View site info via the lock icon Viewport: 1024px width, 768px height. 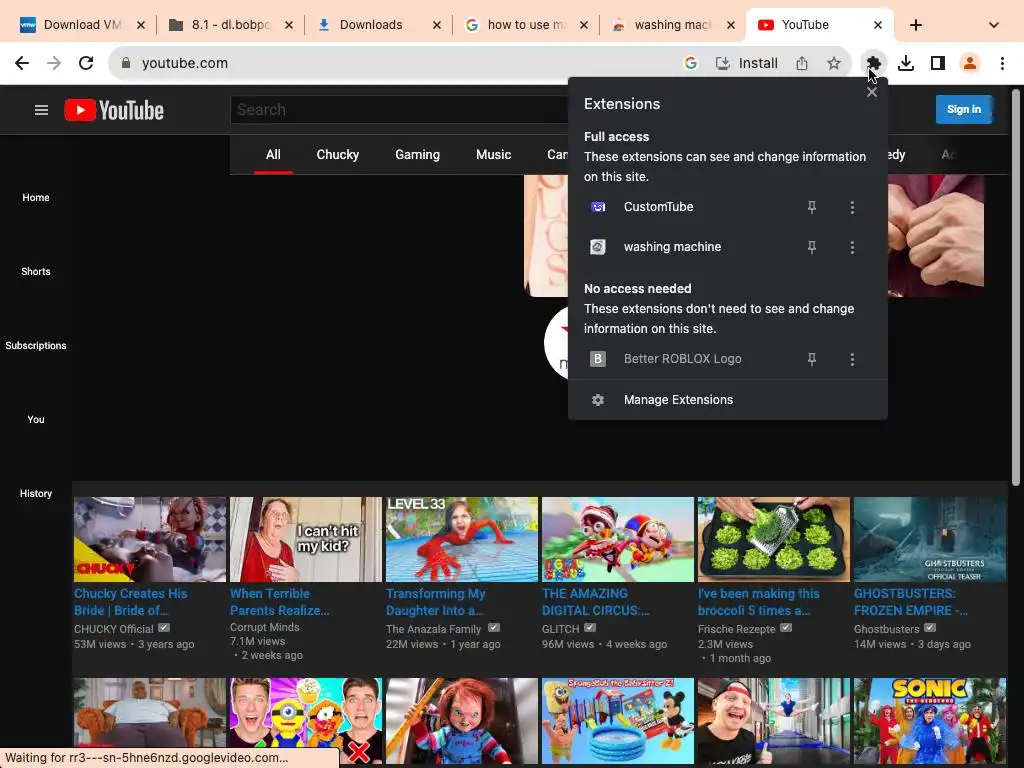(126, 63)
